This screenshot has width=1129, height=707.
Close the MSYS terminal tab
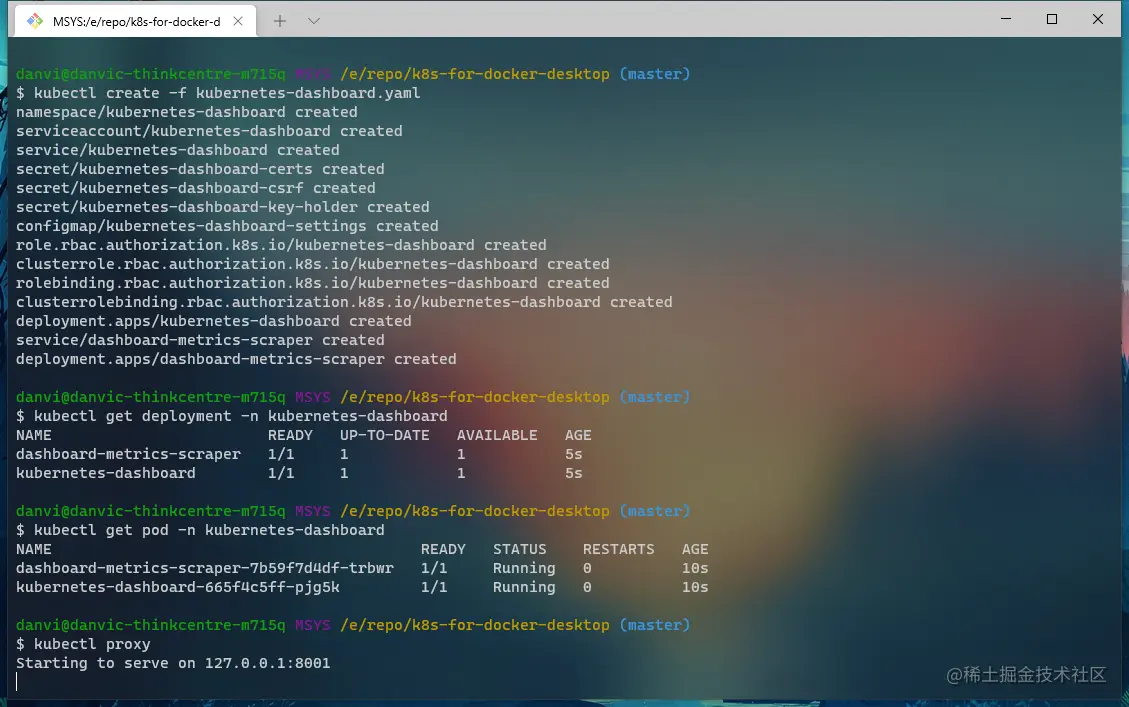point(238,21)
